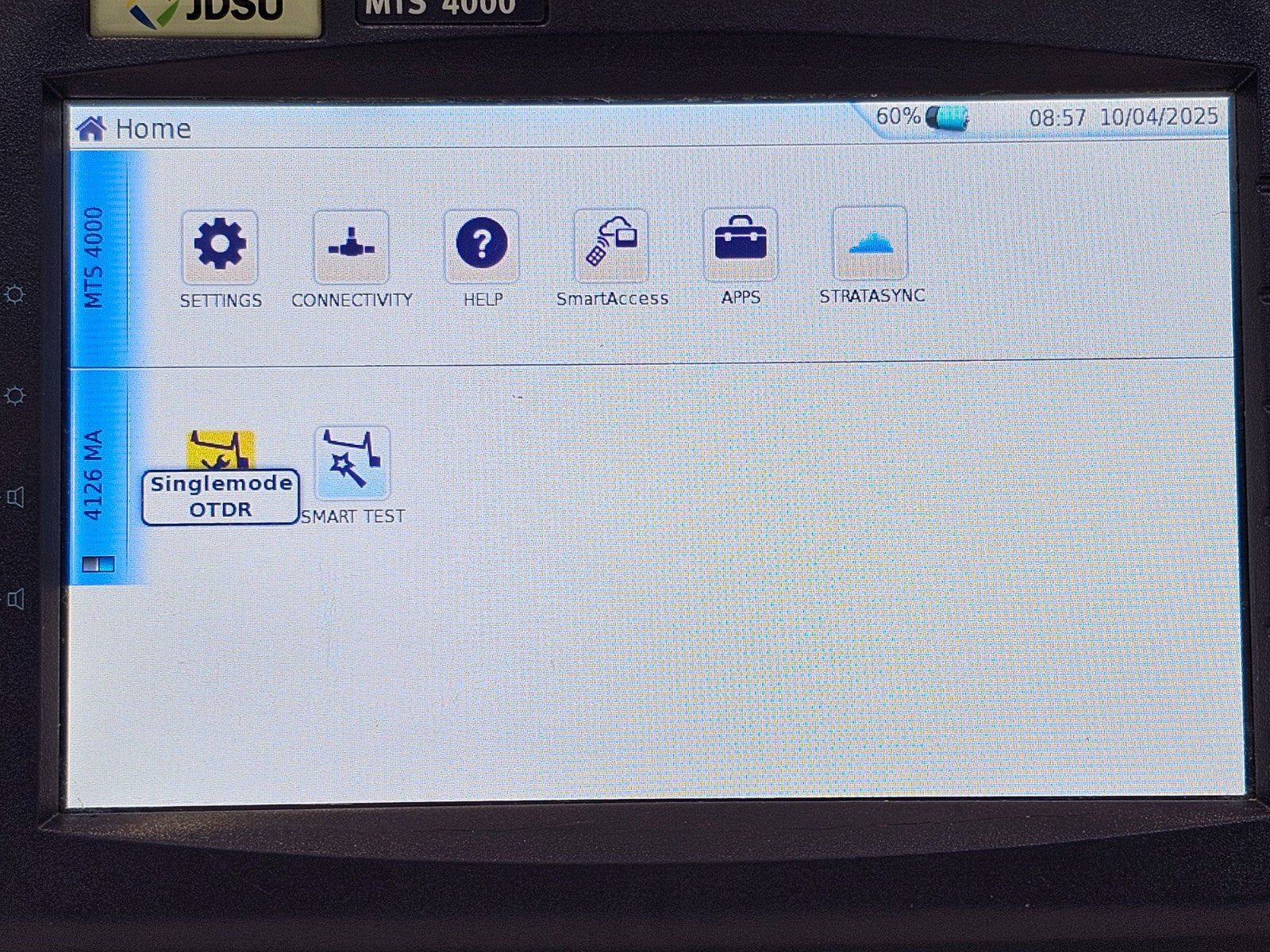Open the SETTINGS gear icon

(x=220, y=246)
